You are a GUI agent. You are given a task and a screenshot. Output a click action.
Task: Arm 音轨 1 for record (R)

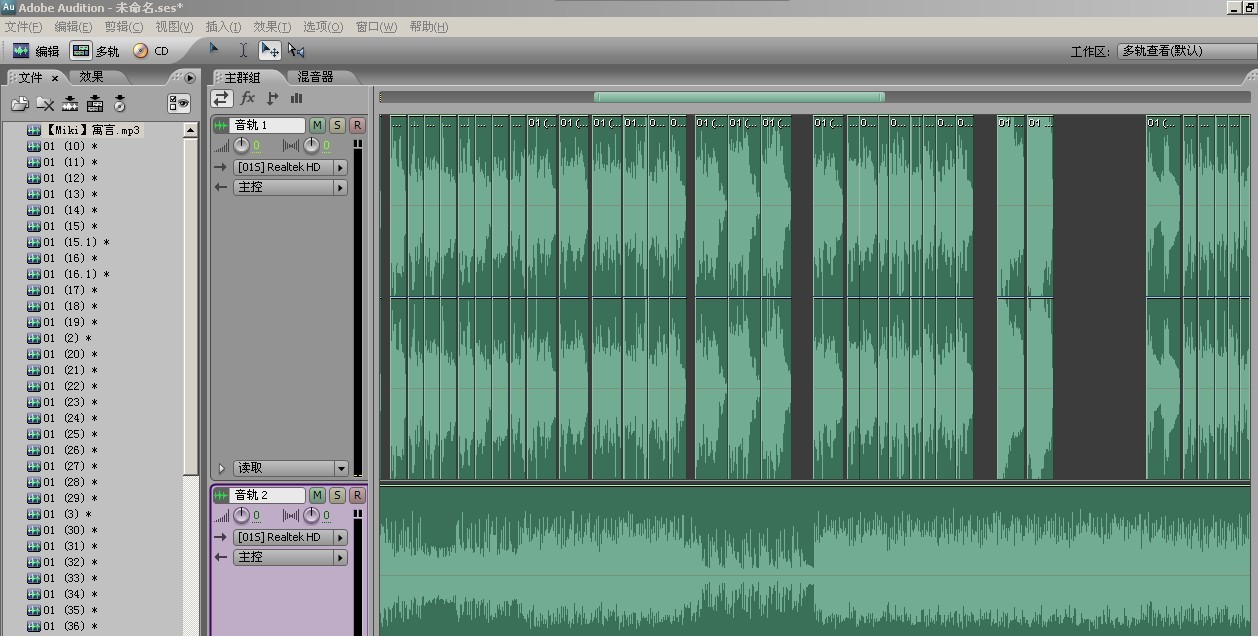(x=357, y=125)
